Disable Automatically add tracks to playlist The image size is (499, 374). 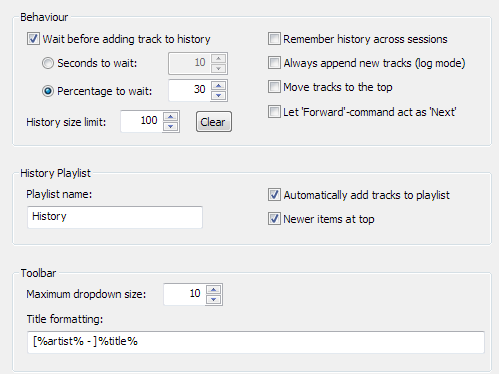(274, 195)
